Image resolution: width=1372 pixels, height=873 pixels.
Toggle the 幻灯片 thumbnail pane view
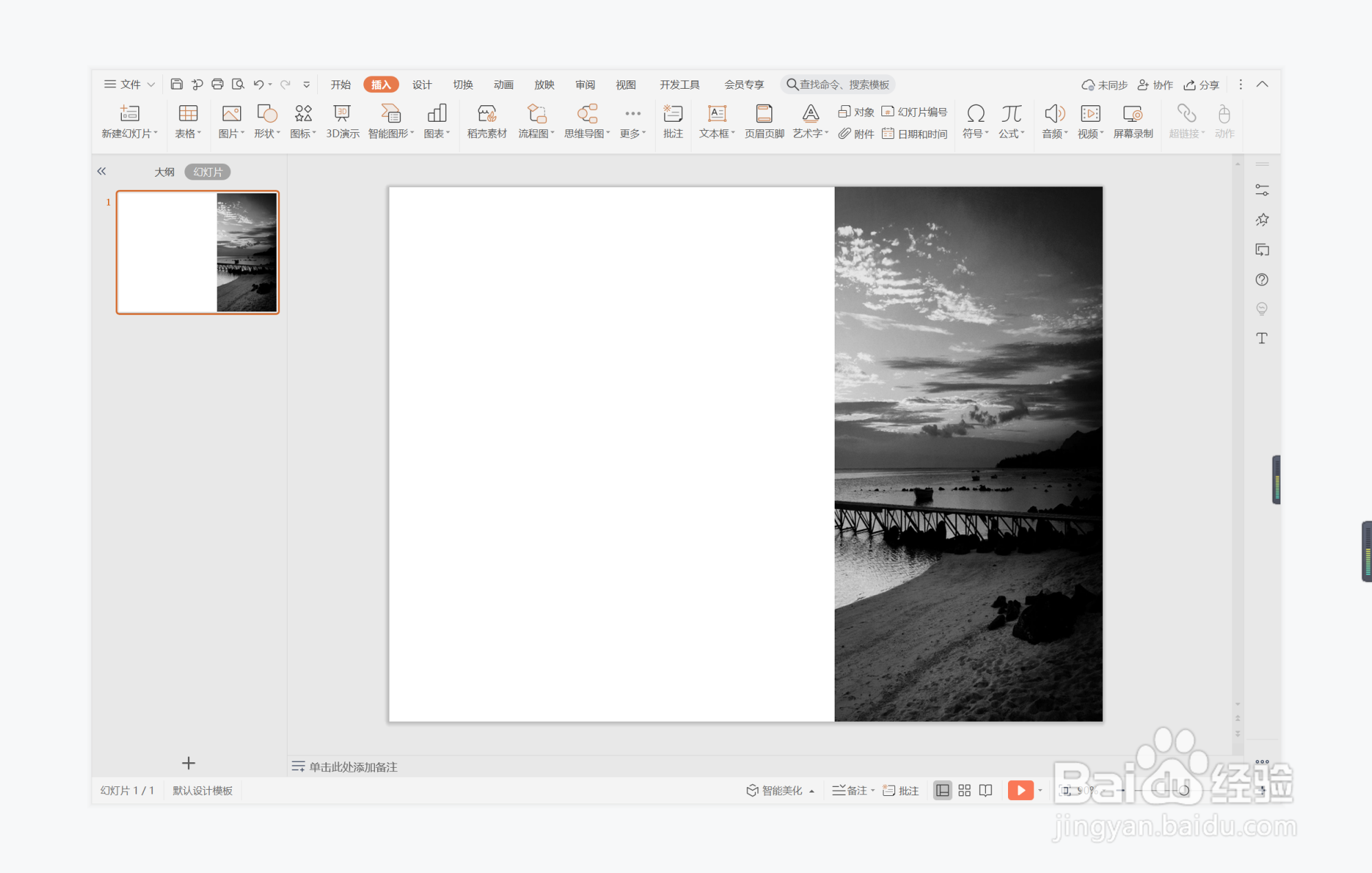click(x=207, y=172)
